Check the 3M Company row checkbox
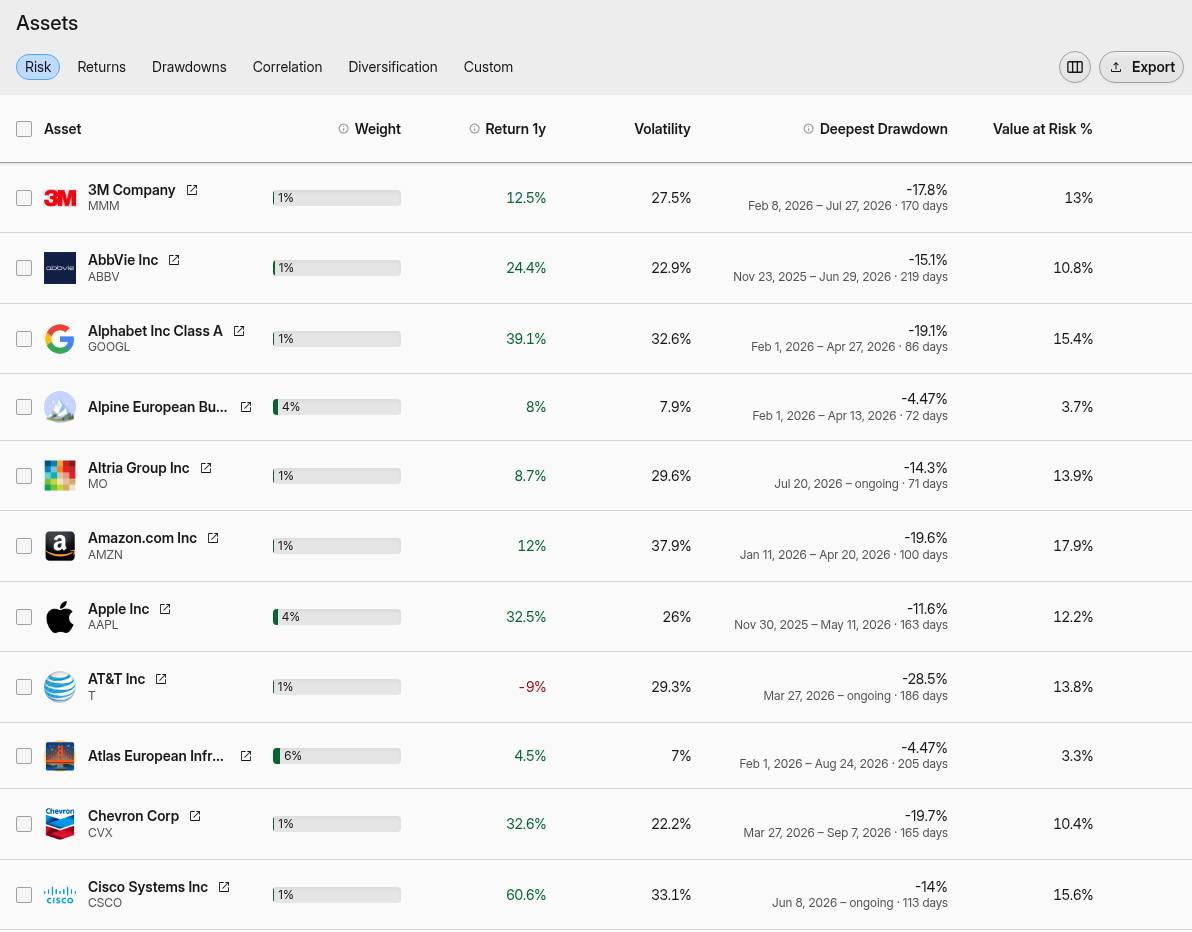The image size is (1192, 932). [x=24, y=198]
